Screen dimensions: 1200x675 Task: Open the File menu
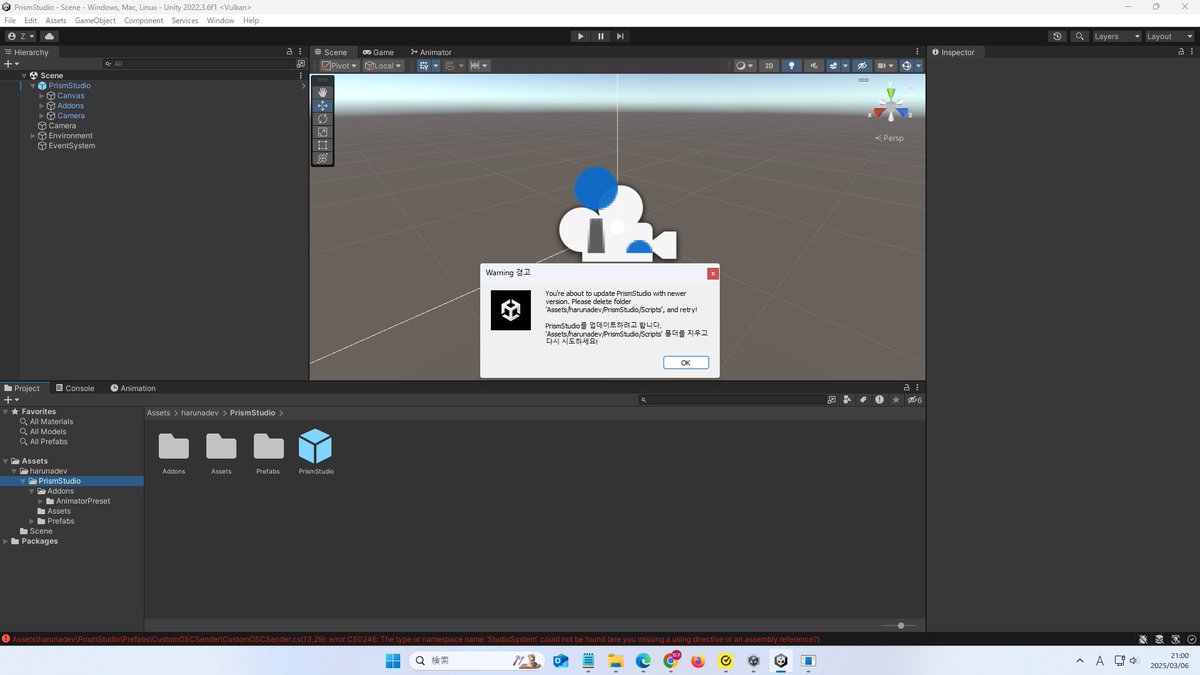pos(10,20)
